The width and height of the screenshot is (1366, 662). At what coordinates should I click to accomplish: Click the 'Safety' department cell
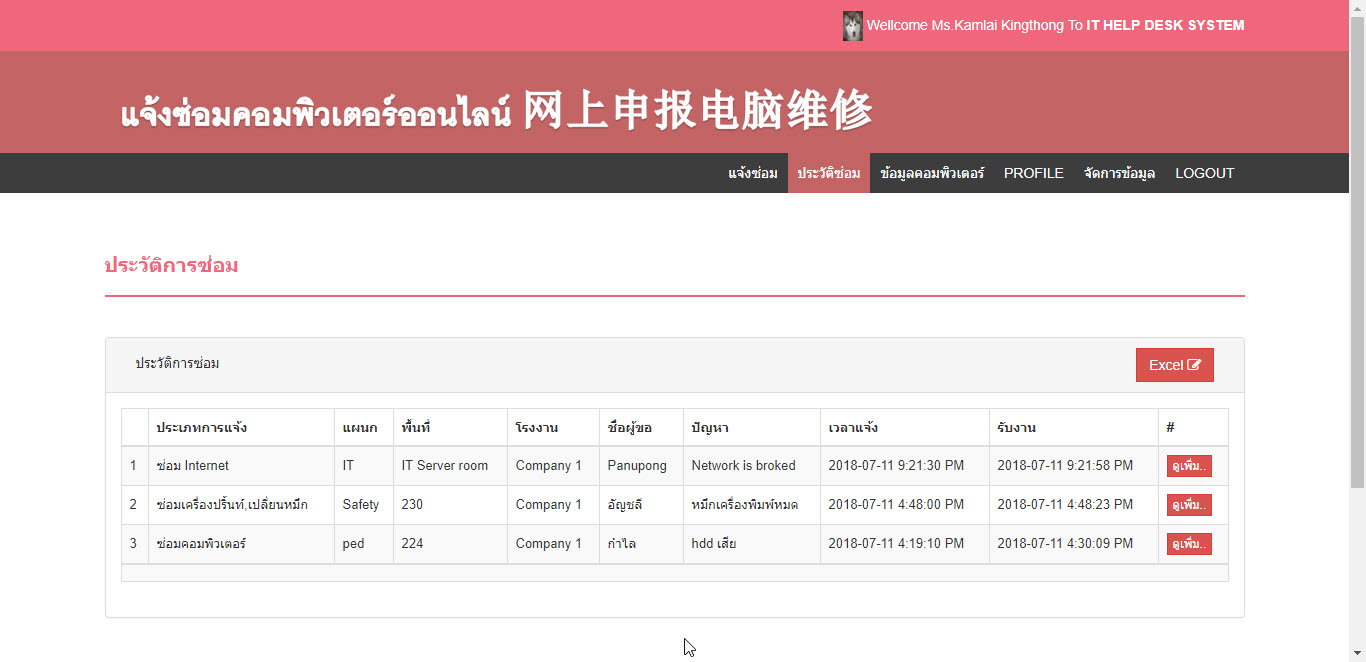(x=364, y=505)
